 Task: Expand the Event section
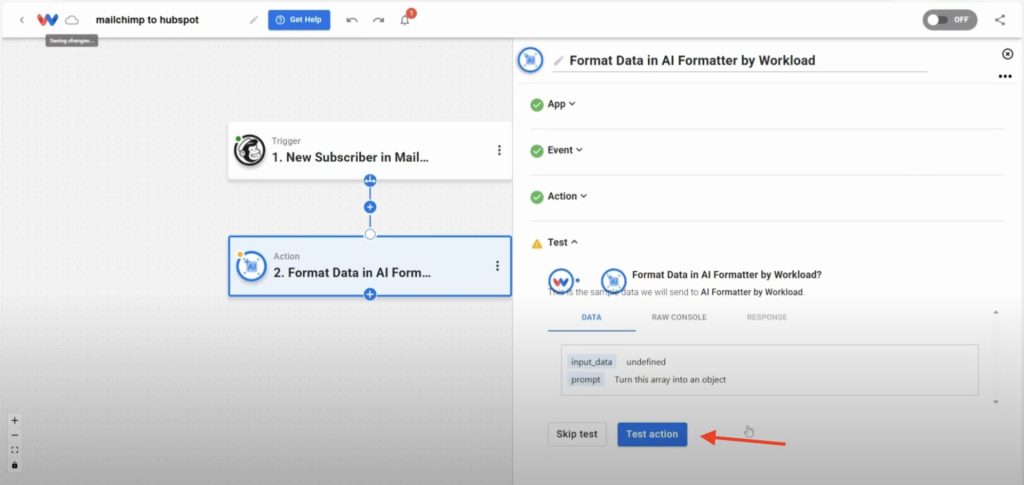click(565, 150)
